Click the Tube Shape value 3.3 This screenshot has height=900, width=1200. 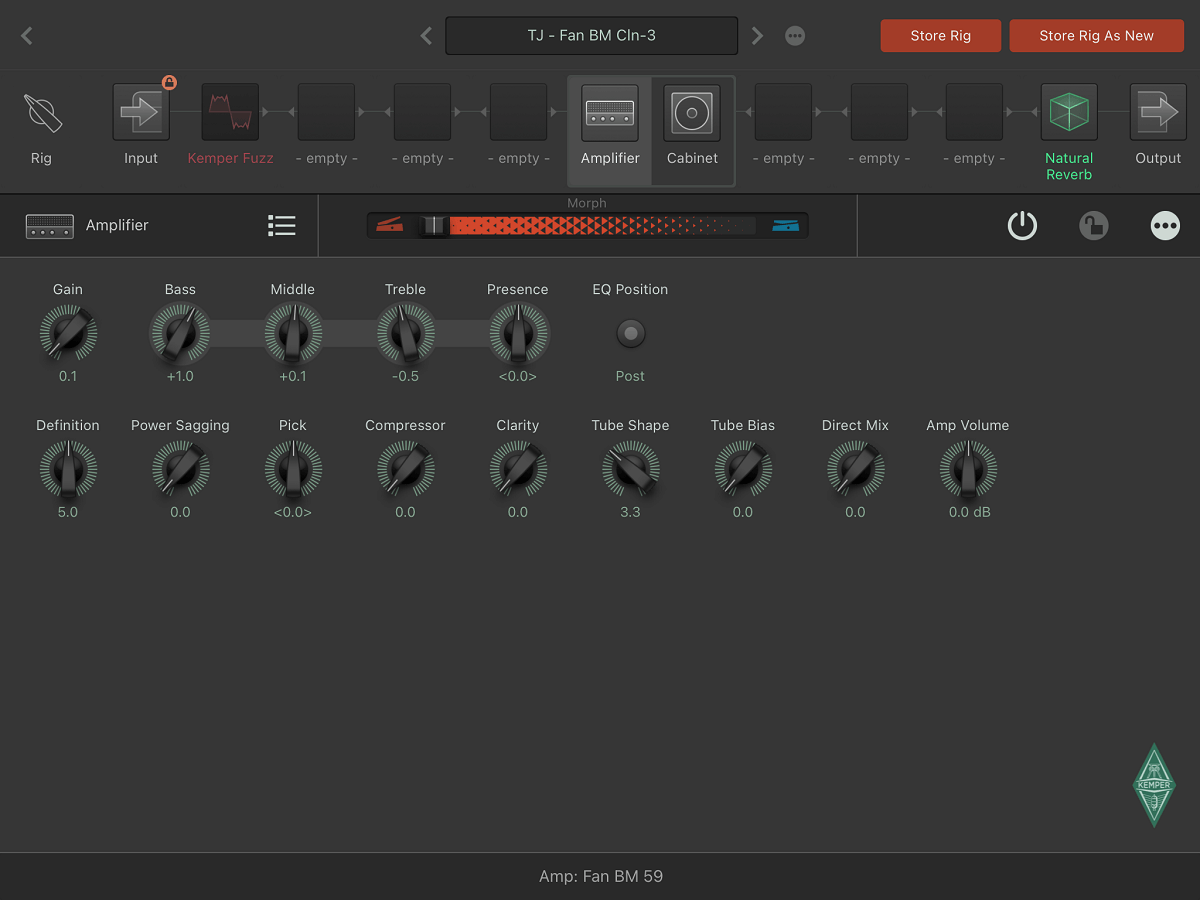(631, 512)
